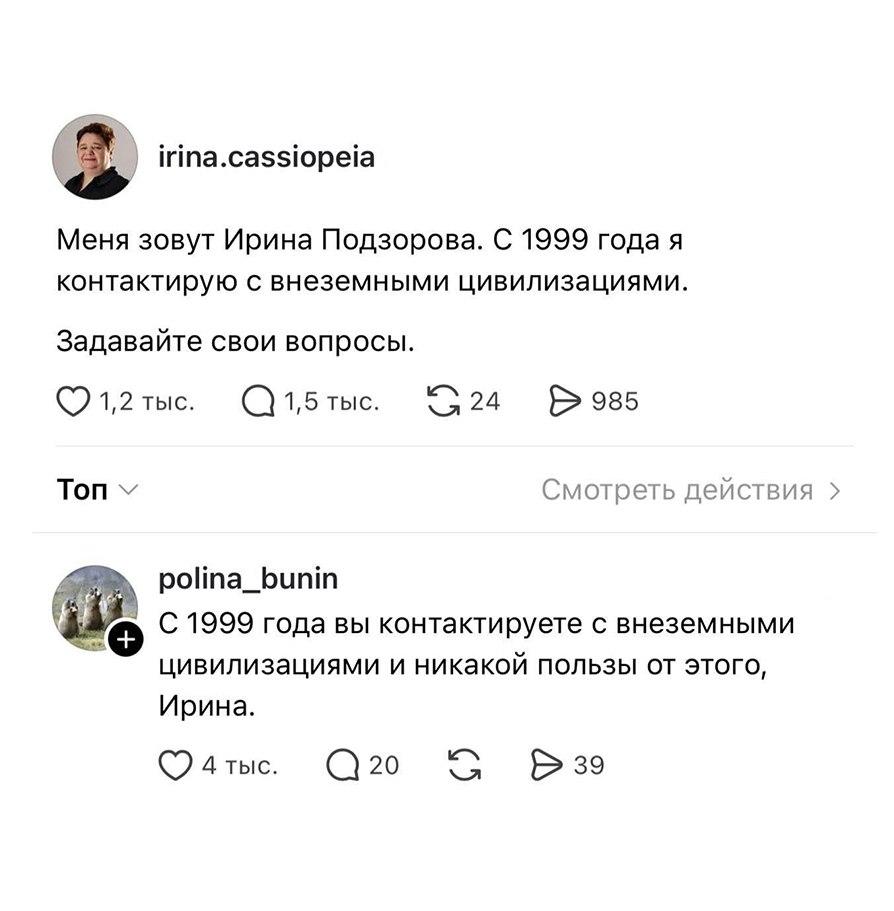Open "Смотреть действия" activity view
Viewport: 894px width, 911px height.
(692, 489)
